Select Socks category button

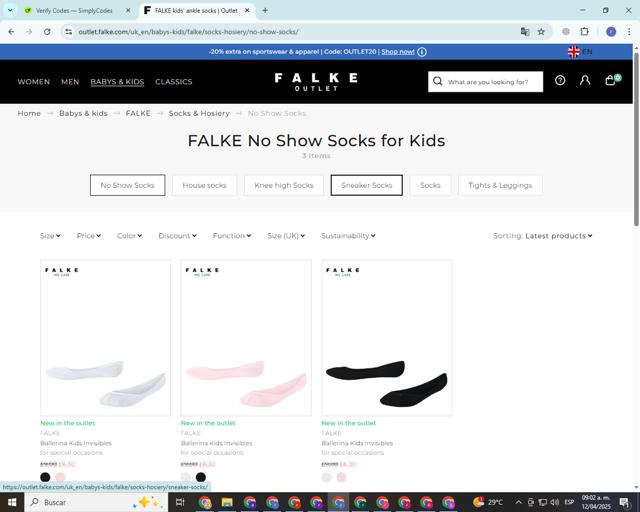coord(430,185)
